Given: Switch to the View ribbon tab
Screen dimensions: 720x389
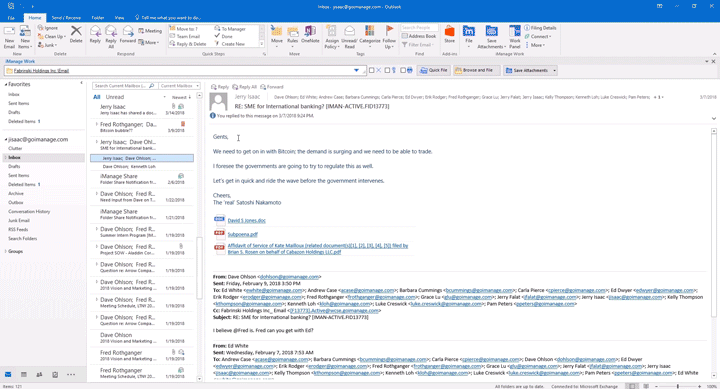Looking at the screenshot, I should point(119,17).
